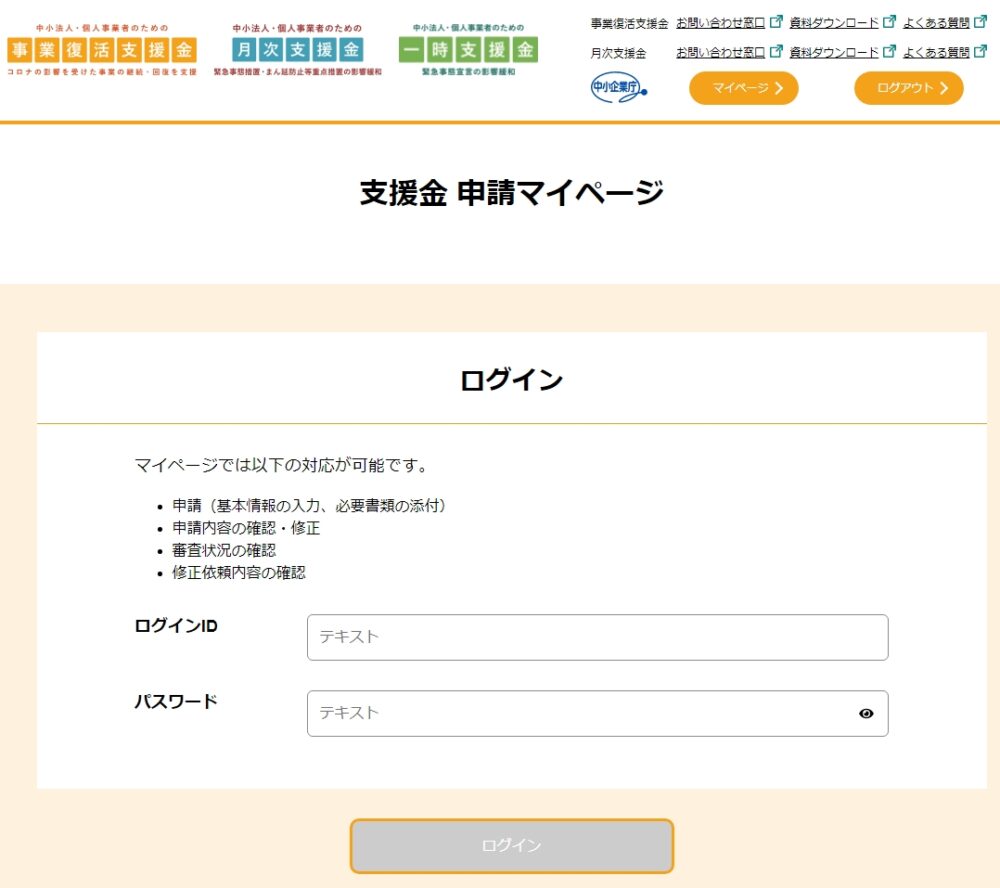Open 月次支援金 よくある質問 link

pos(936,52)
